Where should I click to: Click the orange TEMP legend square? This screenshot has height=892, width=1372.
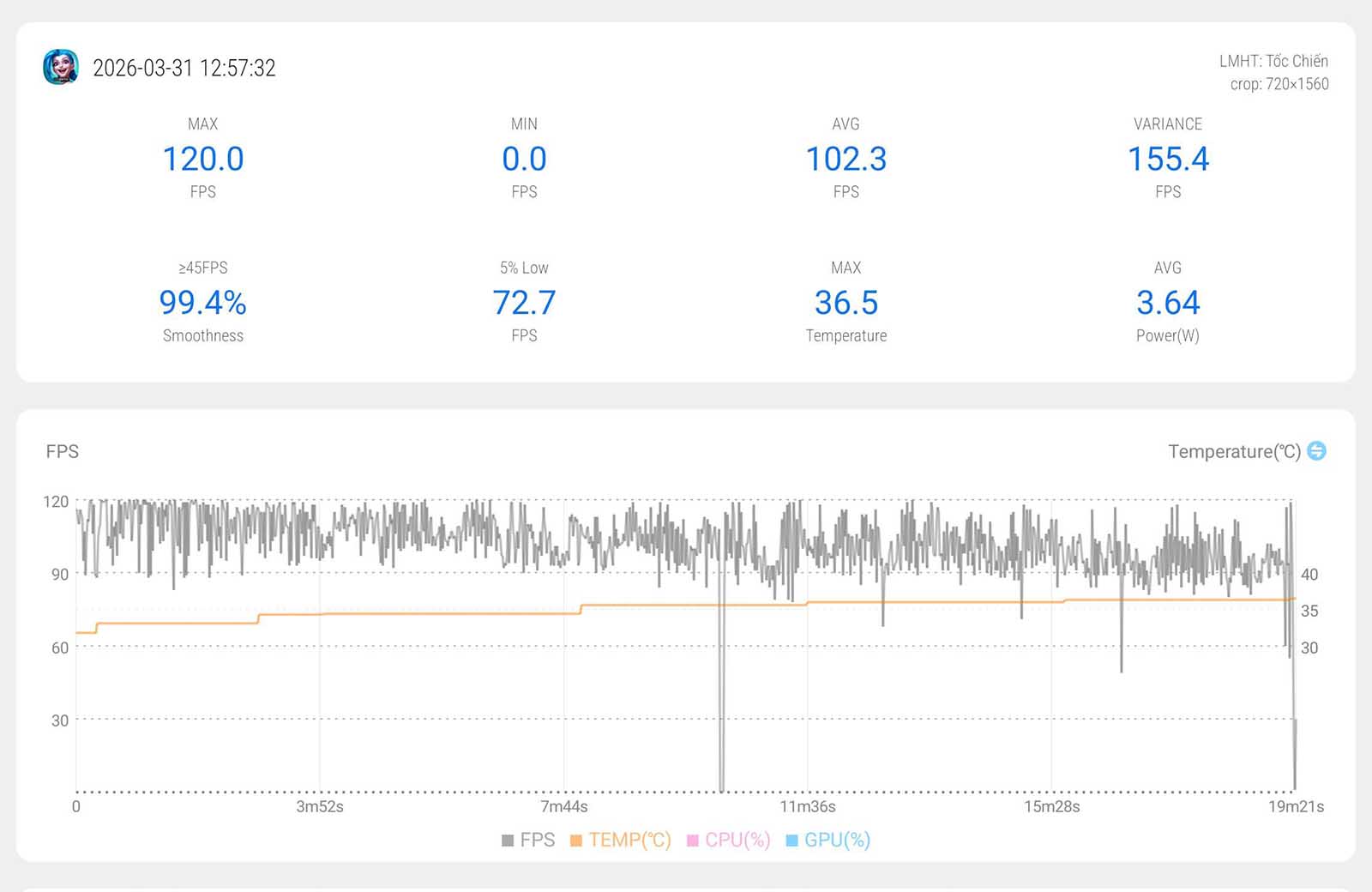tap(576, 841)
